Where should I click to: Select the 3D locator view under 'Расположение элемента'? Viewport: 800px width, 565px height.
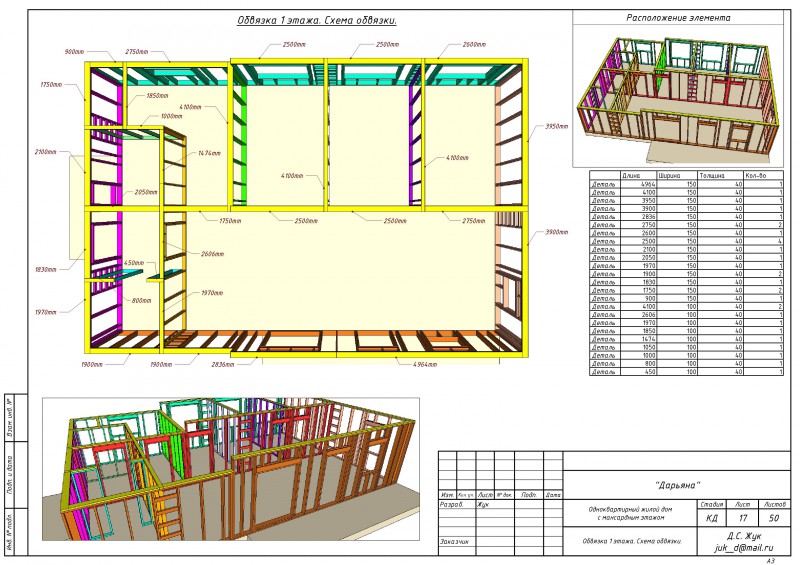(x=679, y=96)
